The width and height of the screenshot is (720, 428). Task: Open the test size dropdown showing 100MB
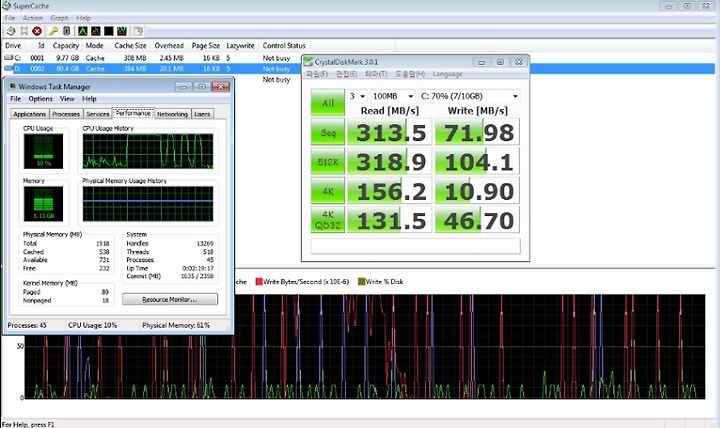[x=393, y=96]
